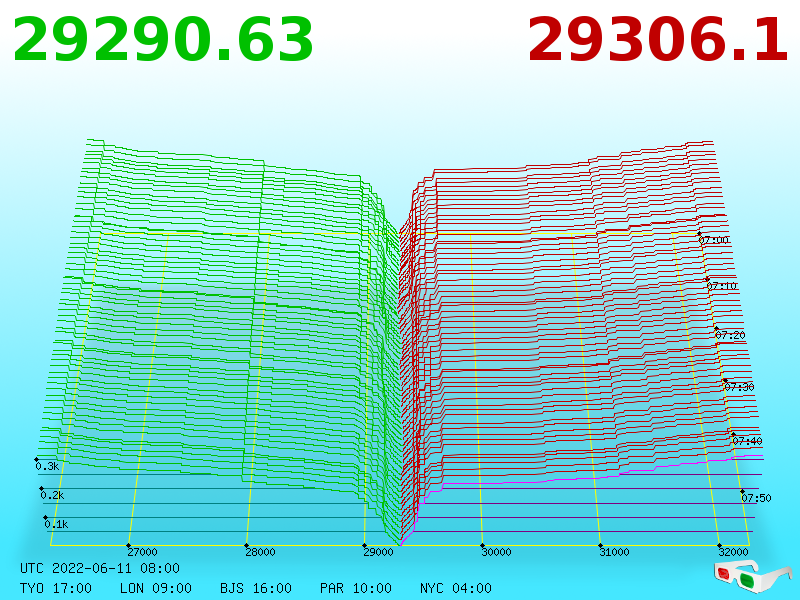Screen dimensions: 800x600
Task: Click the 28000 price axis label
Action: (x=260, y=552)
